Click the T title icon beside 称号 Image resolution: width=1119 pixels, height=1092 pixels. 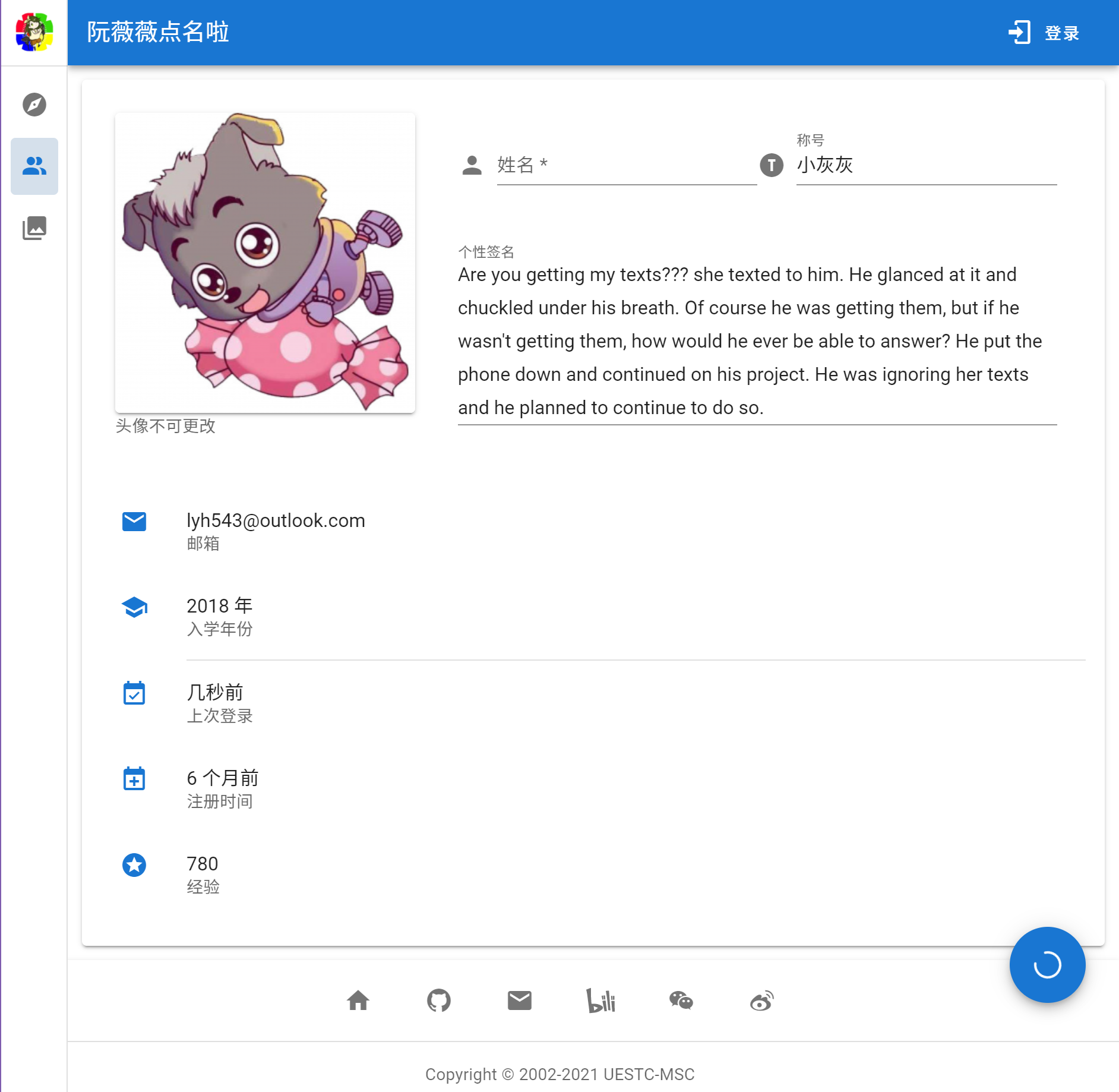(x=772, y=165)
